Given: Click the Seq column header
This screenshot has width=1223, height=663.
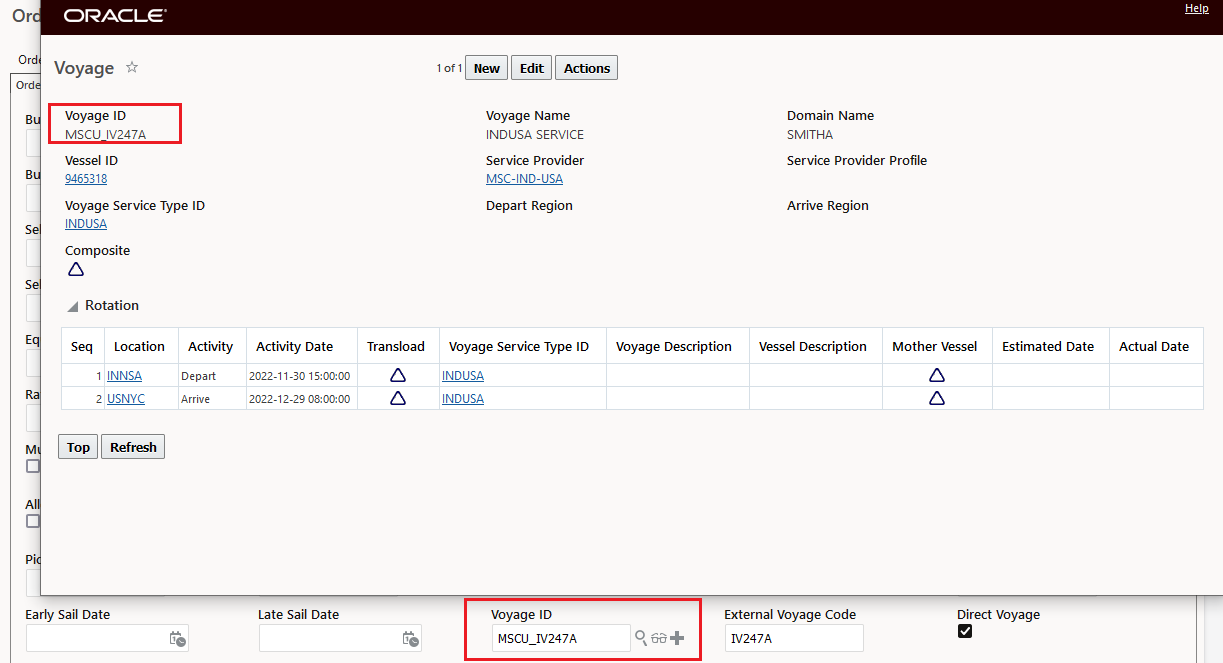Looking at the screenshot, I should click(82, 346).
